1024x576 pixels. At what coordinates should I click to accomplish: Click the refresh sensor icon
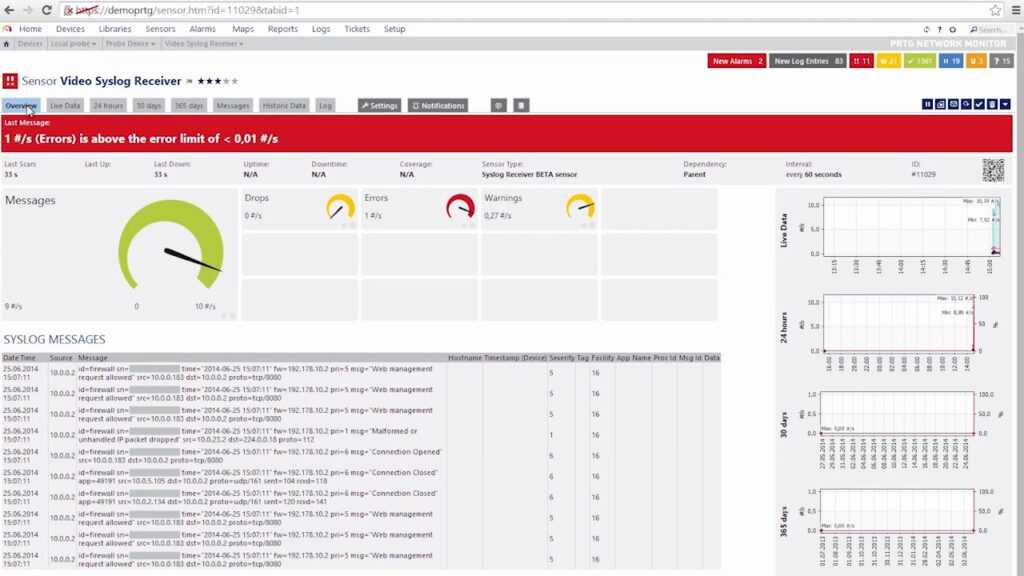point(965,104)
